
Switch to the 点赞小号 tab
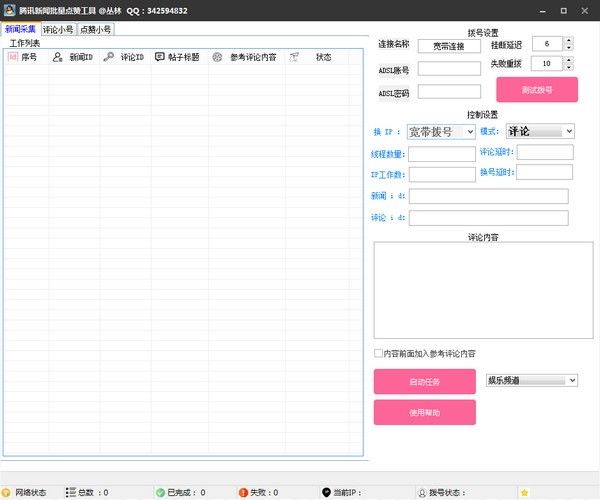[x=96, y=30]
